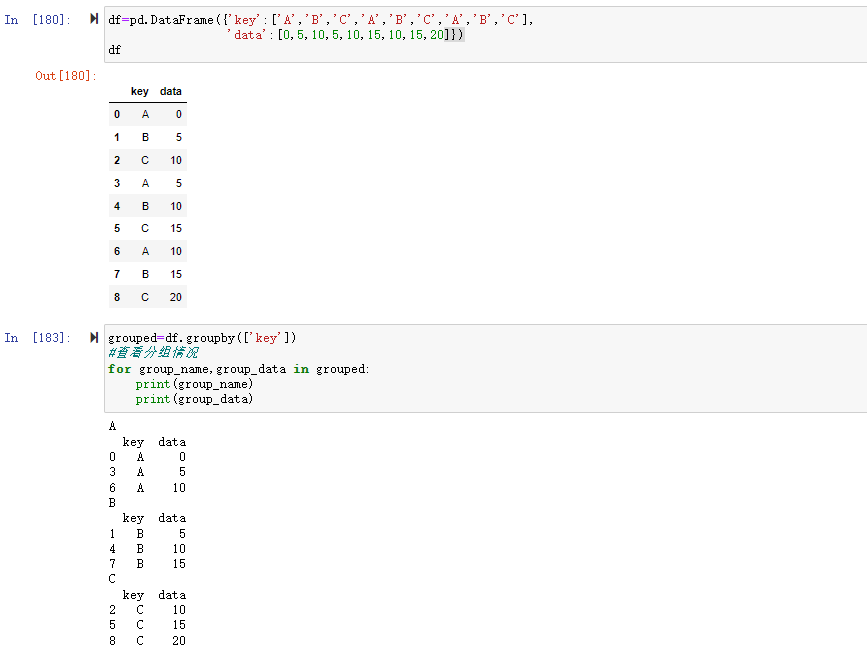
Task: Click the print(group_name) code line
Action: click(194, 384)
